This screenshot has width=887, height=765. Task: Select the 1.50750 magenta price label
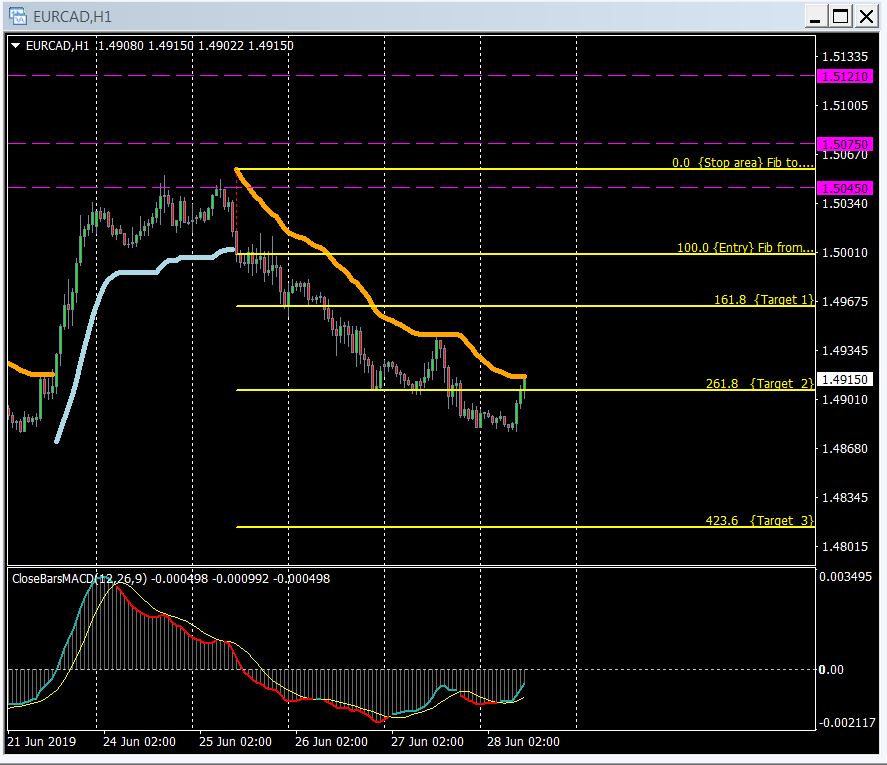pos(845,144)
